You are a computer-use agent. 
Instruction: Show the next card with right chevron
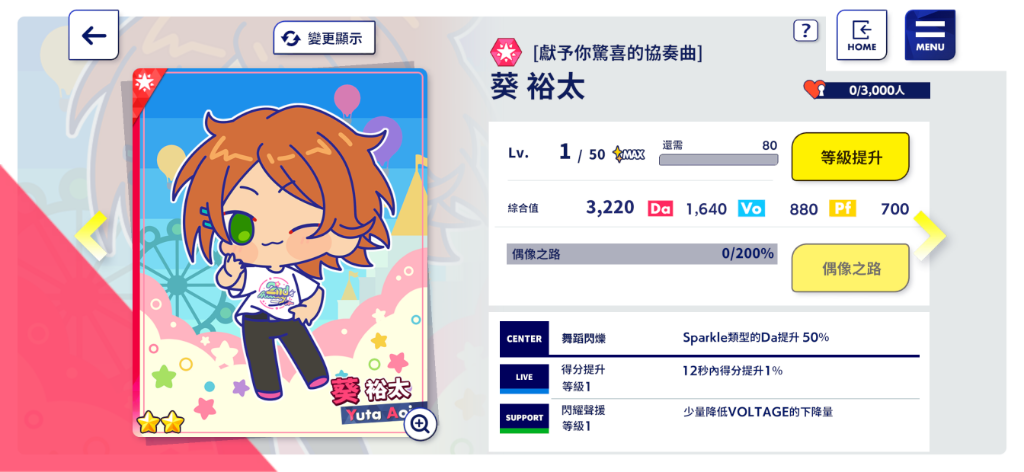pos(929,236)
